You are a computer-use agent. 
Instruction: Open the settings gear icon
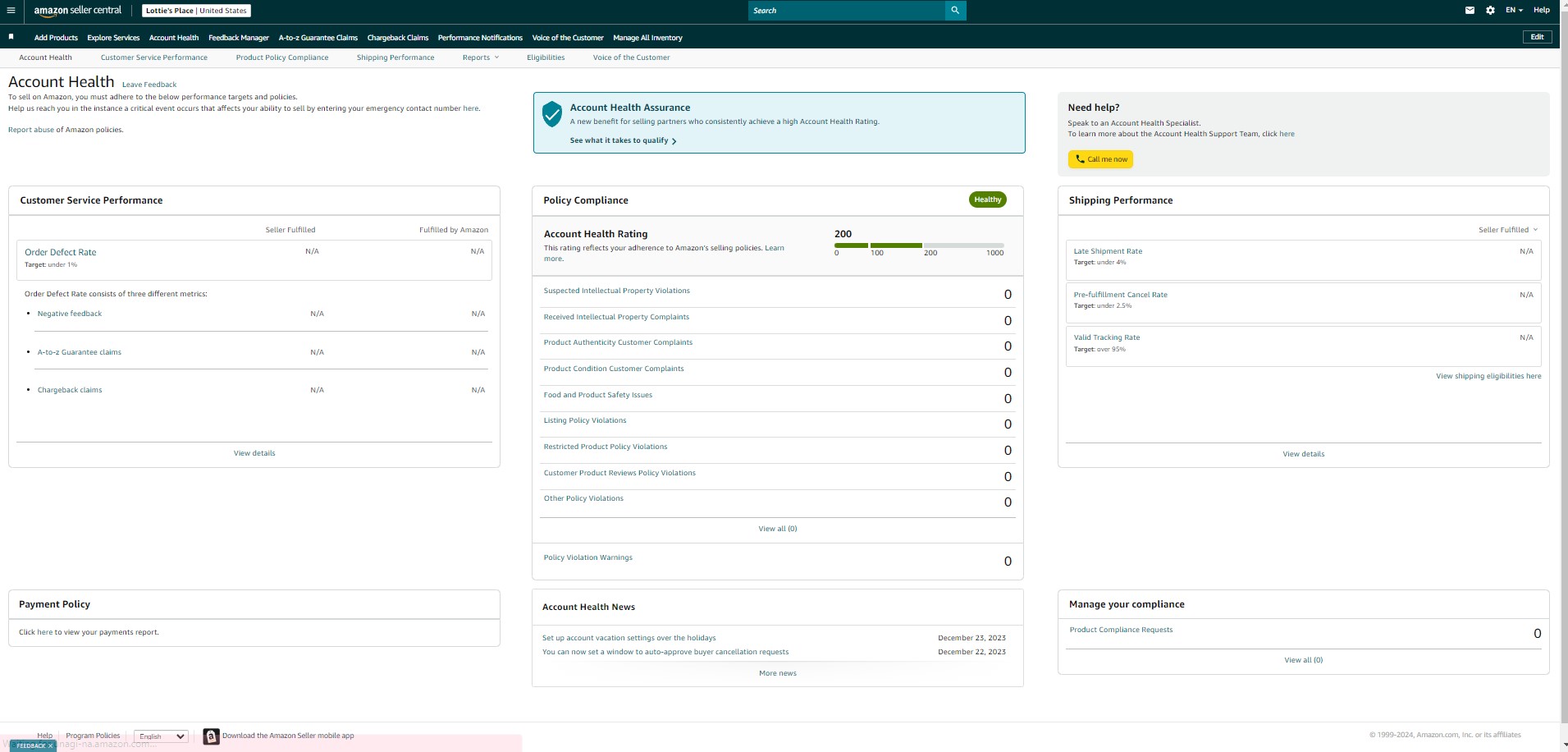point(1490,11)
